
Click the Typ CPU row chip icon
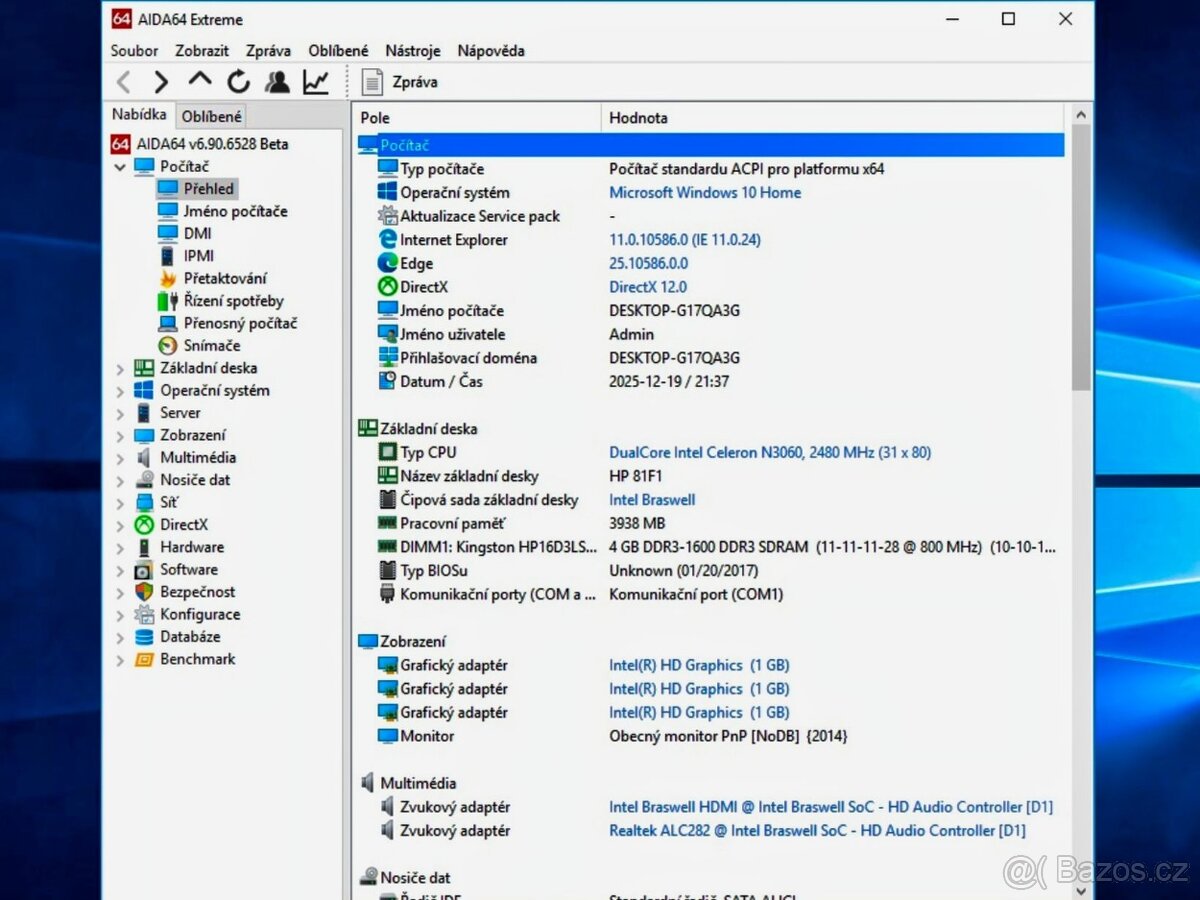coord(388,452)
